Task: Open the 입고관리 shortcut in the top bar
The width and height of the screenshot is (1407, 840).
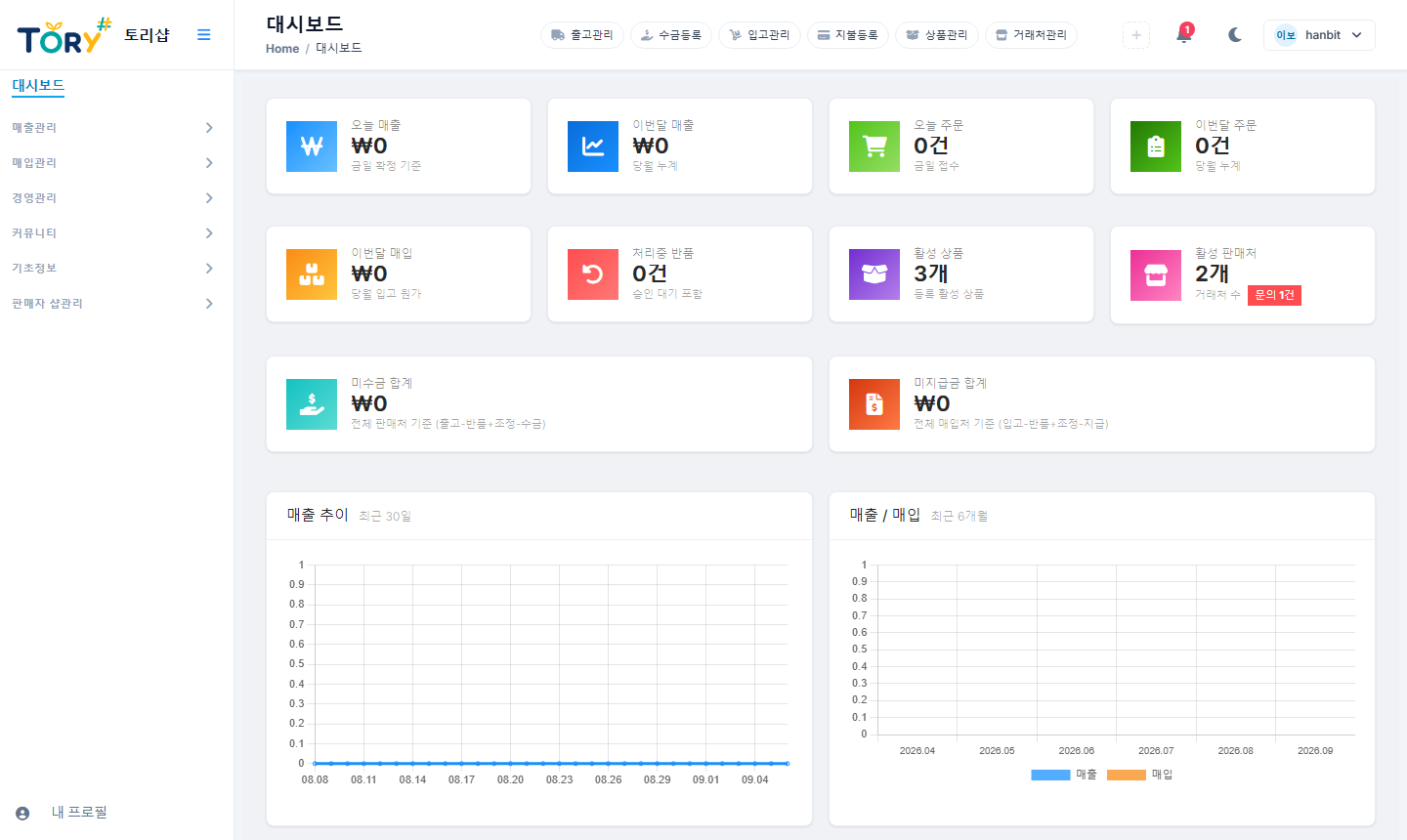Action: pos(759,35)
